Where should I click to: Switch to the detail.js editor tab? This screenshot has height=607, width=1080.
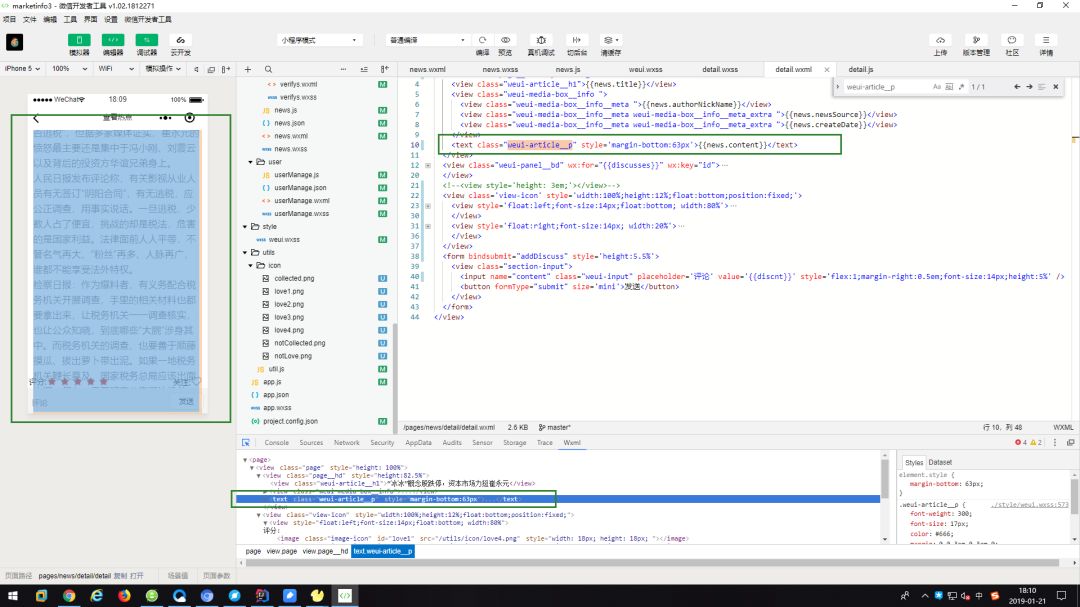tap(860, 70)
